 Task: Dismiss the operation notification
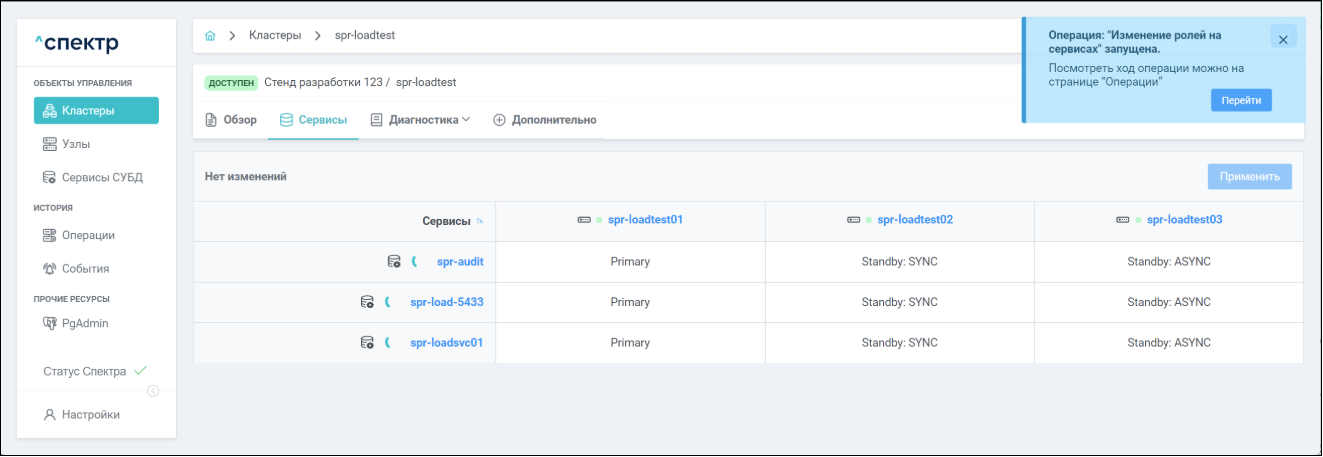point(1283,38)
